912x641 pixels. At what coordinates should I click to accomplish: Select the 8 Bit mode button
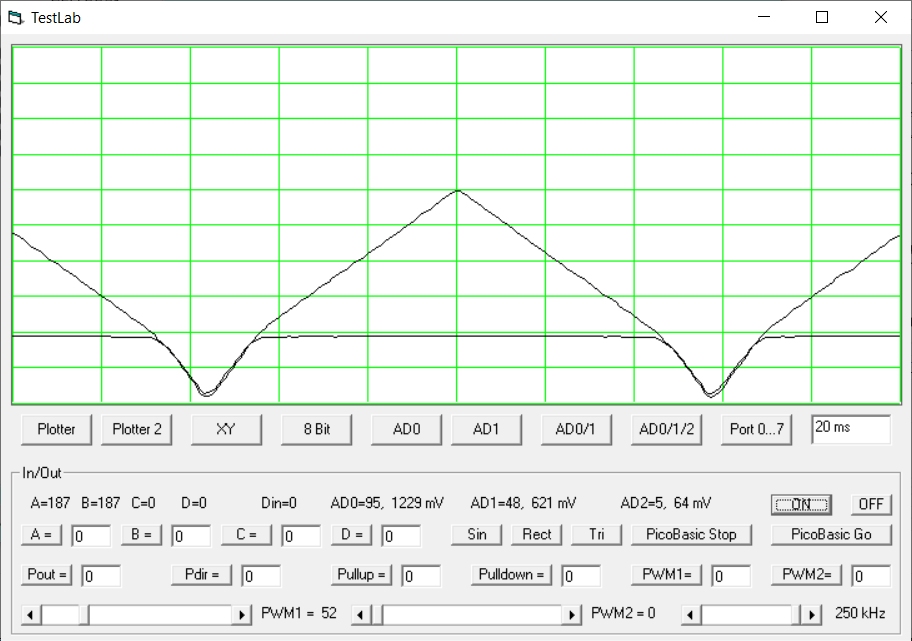coord(317,429)
